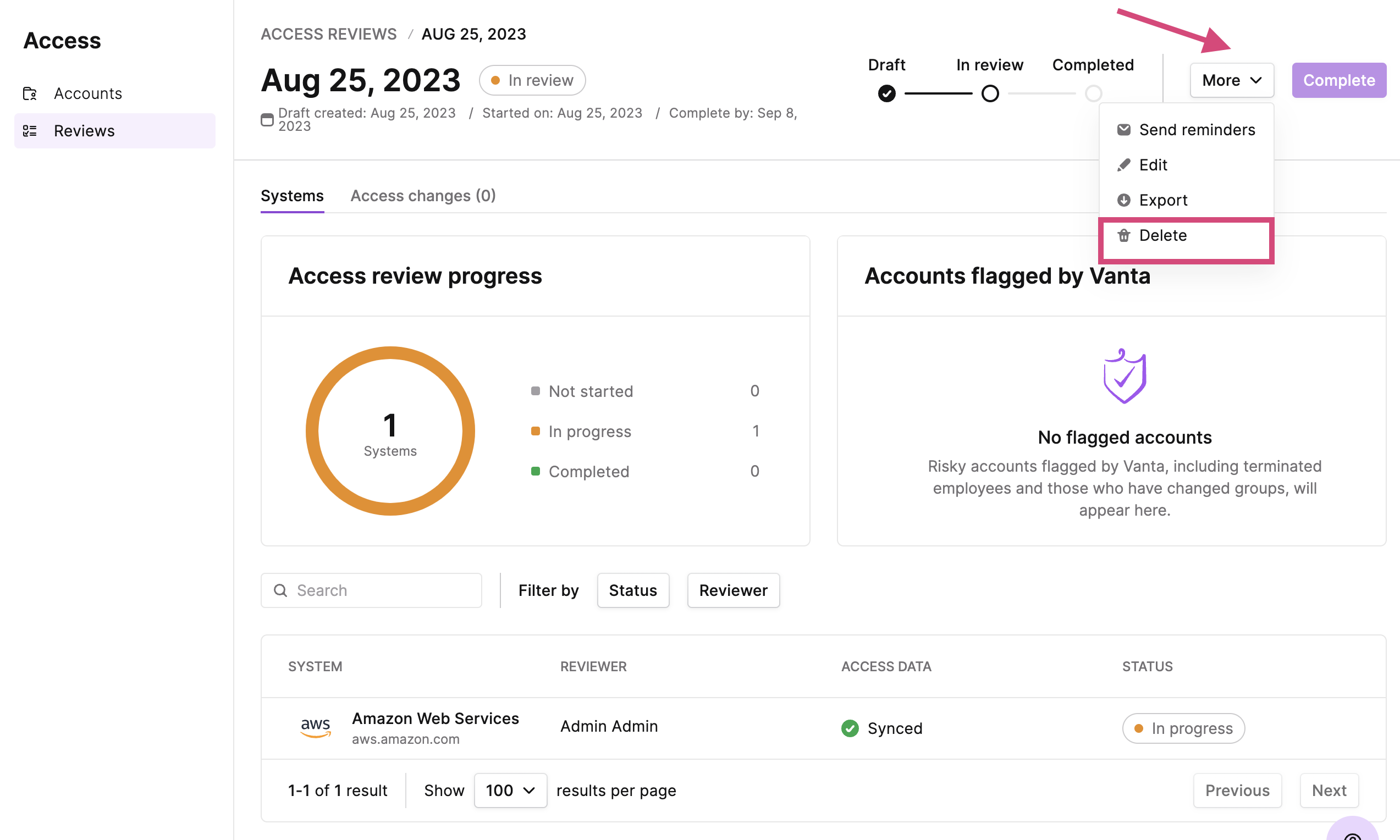Click the 1-1 of 1 result text
The height and width of the screenshot is (840, 1400).
pos(338,790)
